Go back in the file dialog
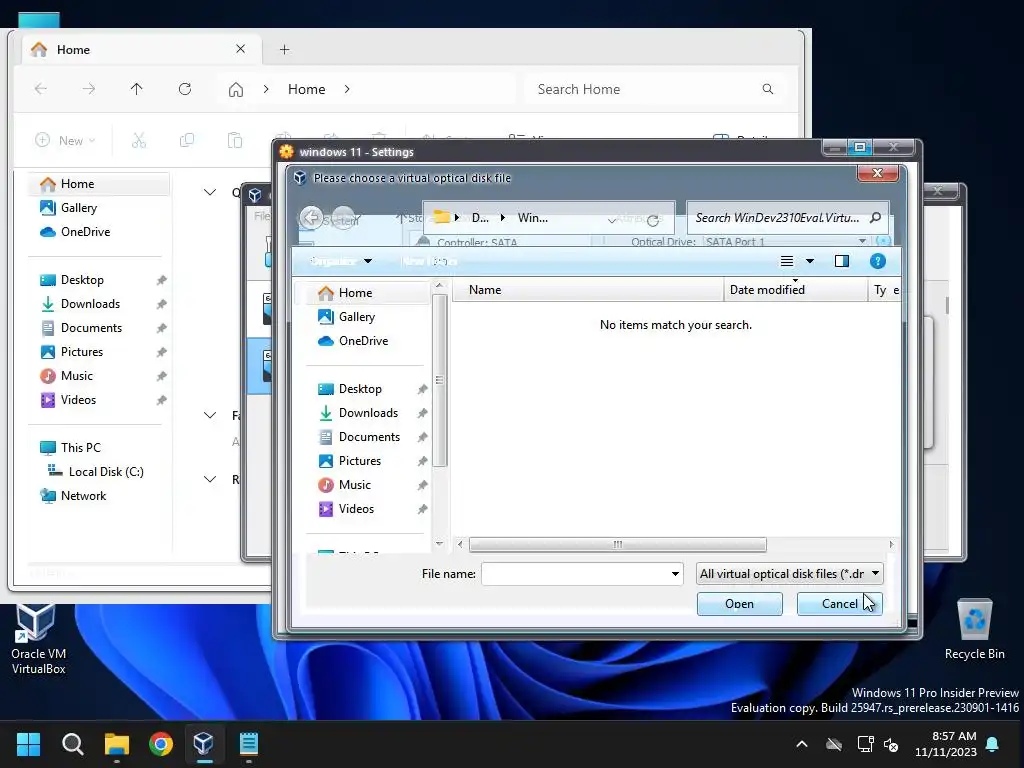This screenshot has width=1024, height=768. 312,217
